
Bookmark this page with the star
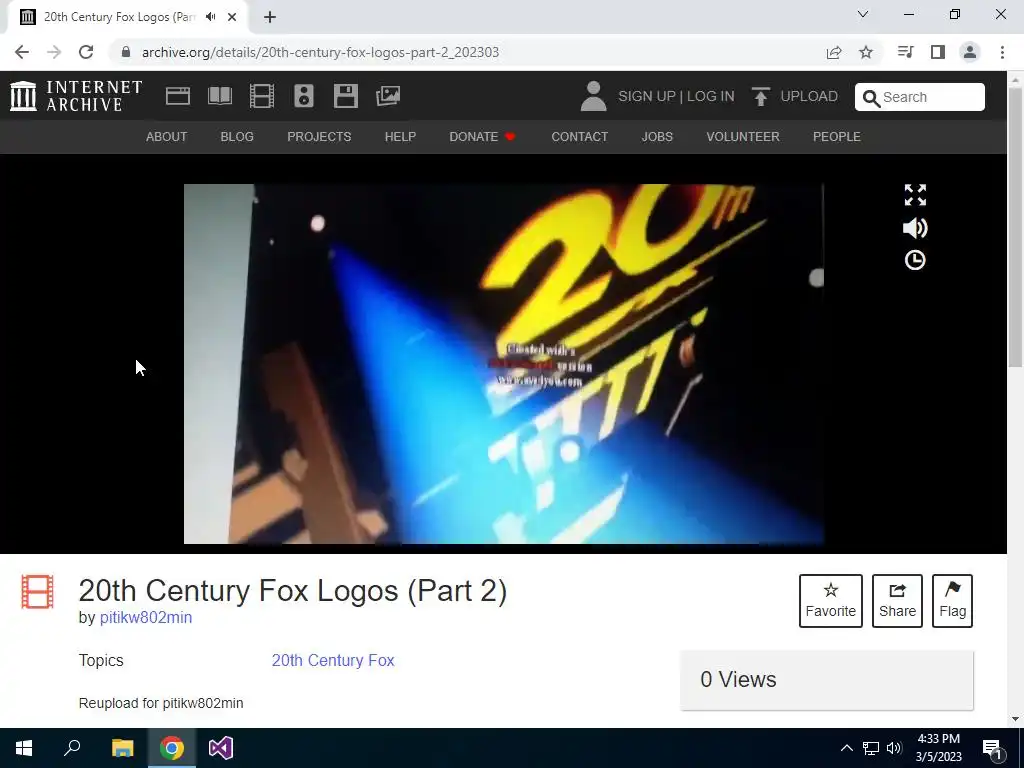(x=866, y=52)
